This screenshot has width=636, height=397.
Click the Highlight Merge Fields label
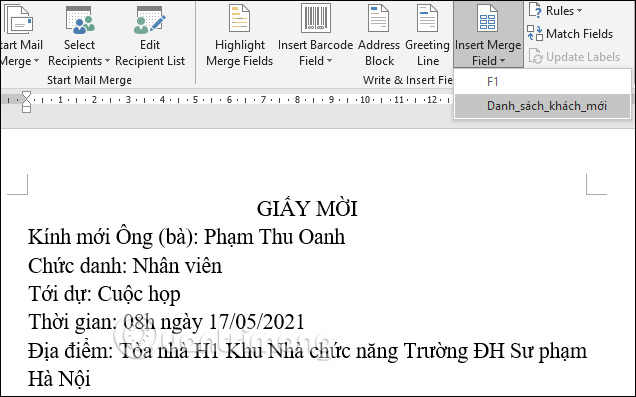pyautogui.click(x=239, y=53)
